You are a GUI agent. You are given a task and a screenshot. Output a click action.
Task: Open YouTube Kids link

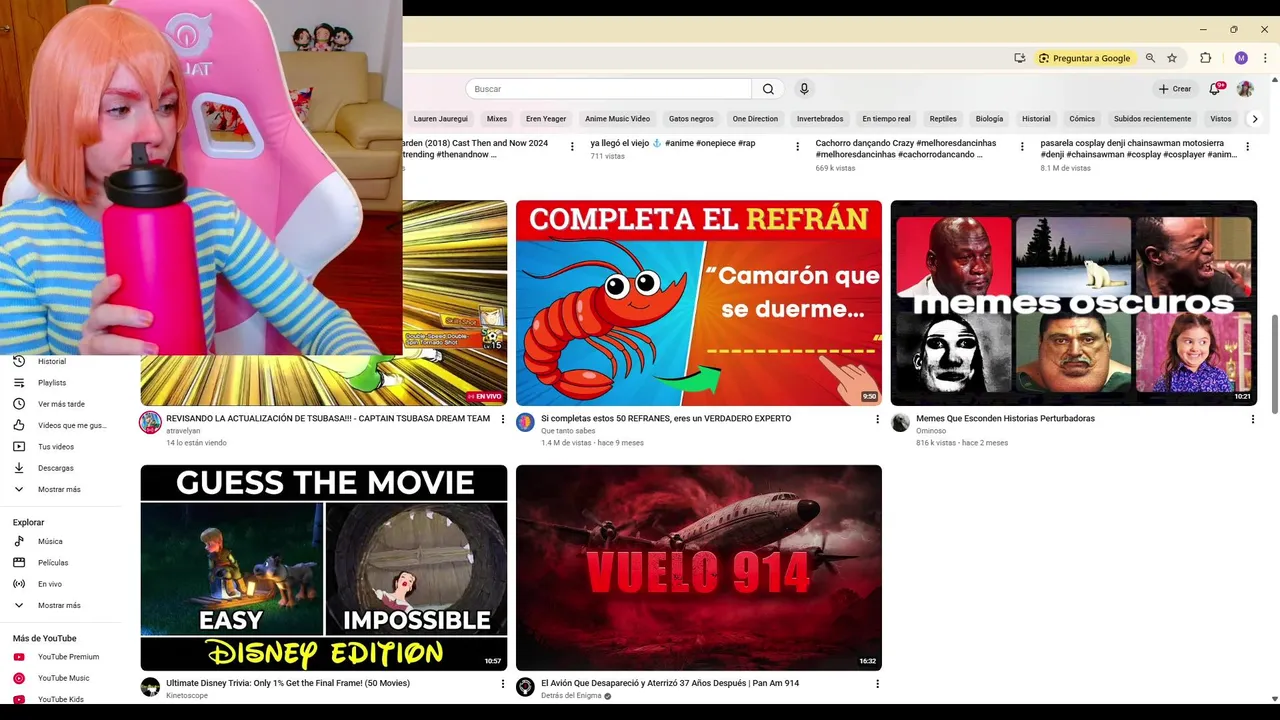pyautogui.click(x=62, y=699)
